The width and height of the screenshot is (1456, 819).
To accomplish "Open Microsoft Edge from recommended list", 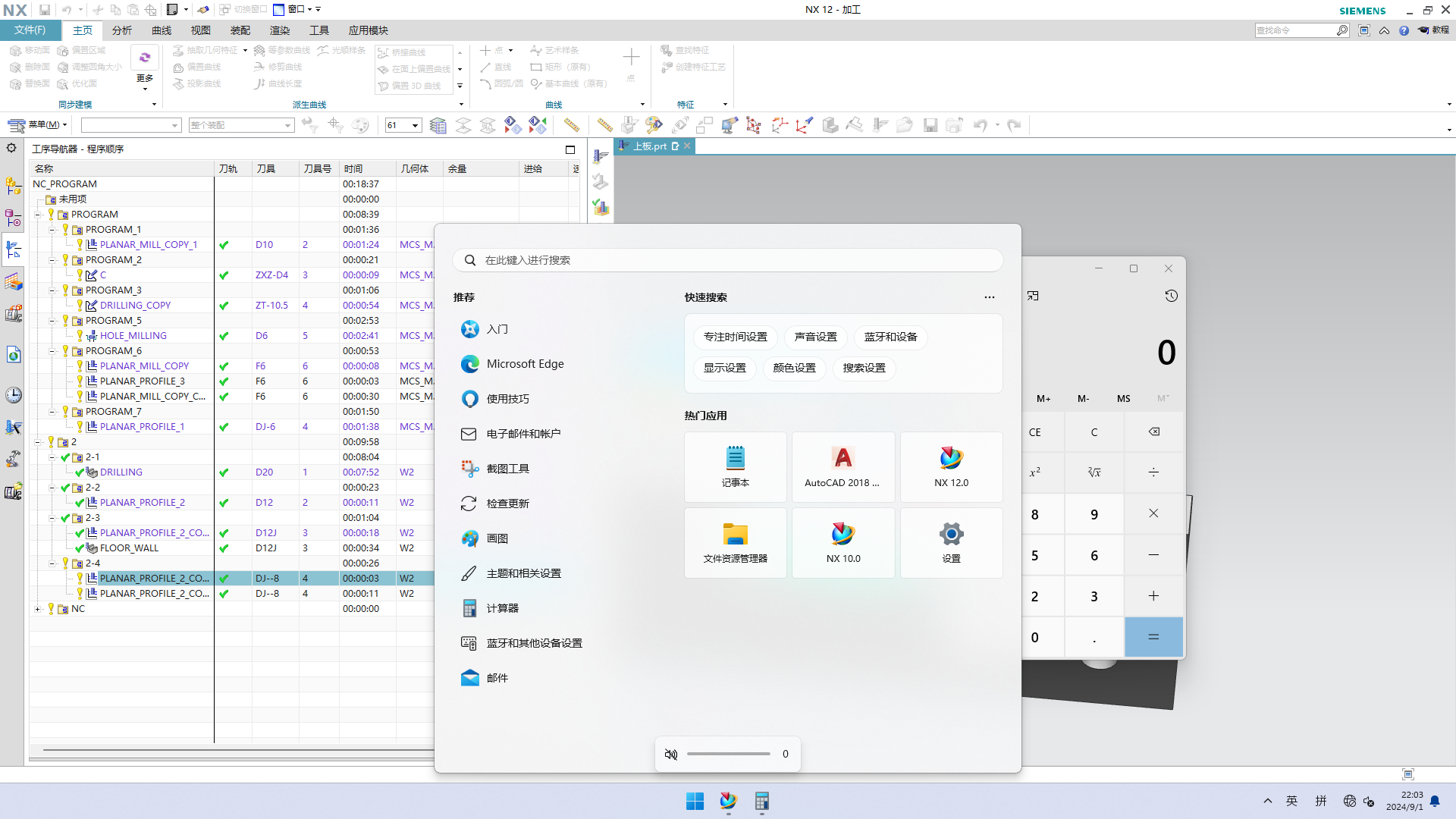I will 525,364.
